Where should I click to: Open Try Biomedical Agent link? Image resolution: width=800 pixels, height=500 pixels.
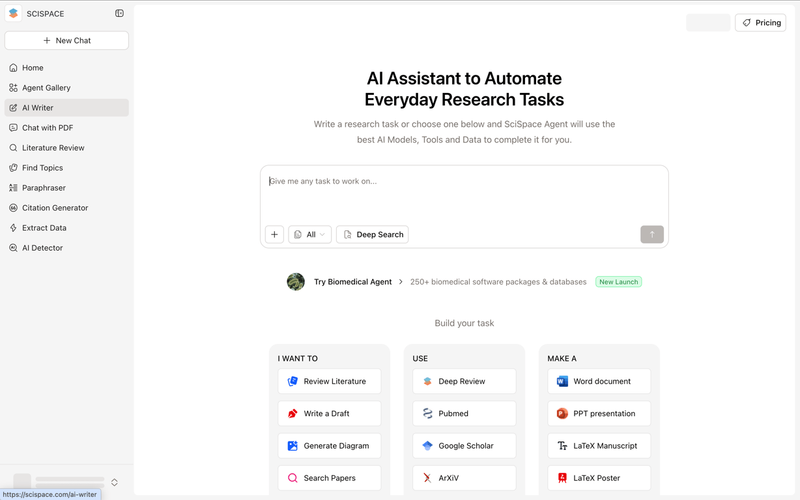pyautogui.click(x=353, y=282)
